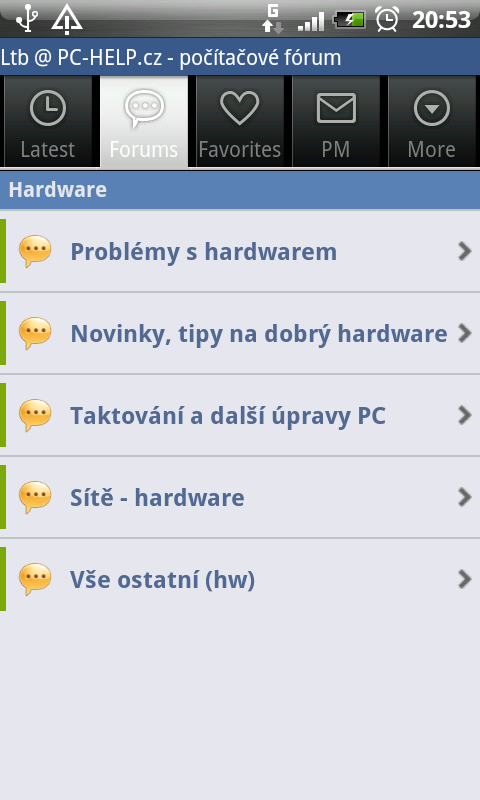Expand Taktování a další úpravy PC chevron
The image size is (480, 800).
[x=464, y=415]
